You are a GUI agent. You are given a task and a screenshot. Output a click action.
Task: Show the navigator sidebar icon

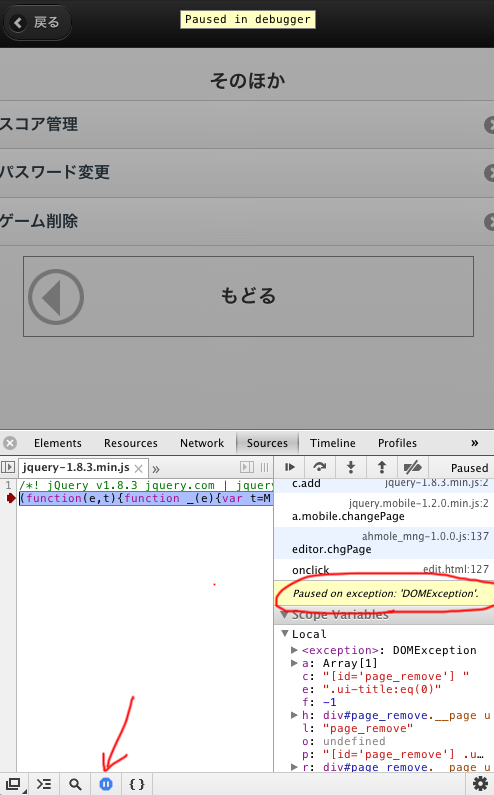pos(8,467)
